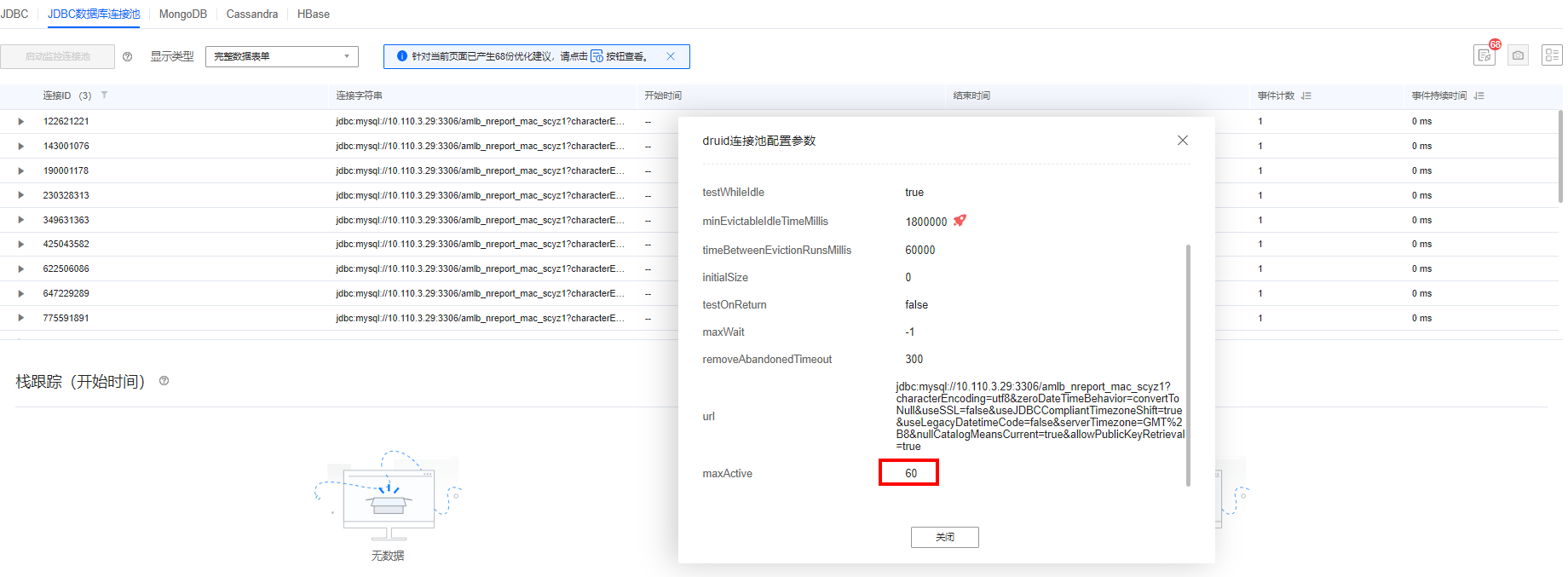
Task: Sort by 事件计数 column sort icon
Action: (x=1306, y=96)
